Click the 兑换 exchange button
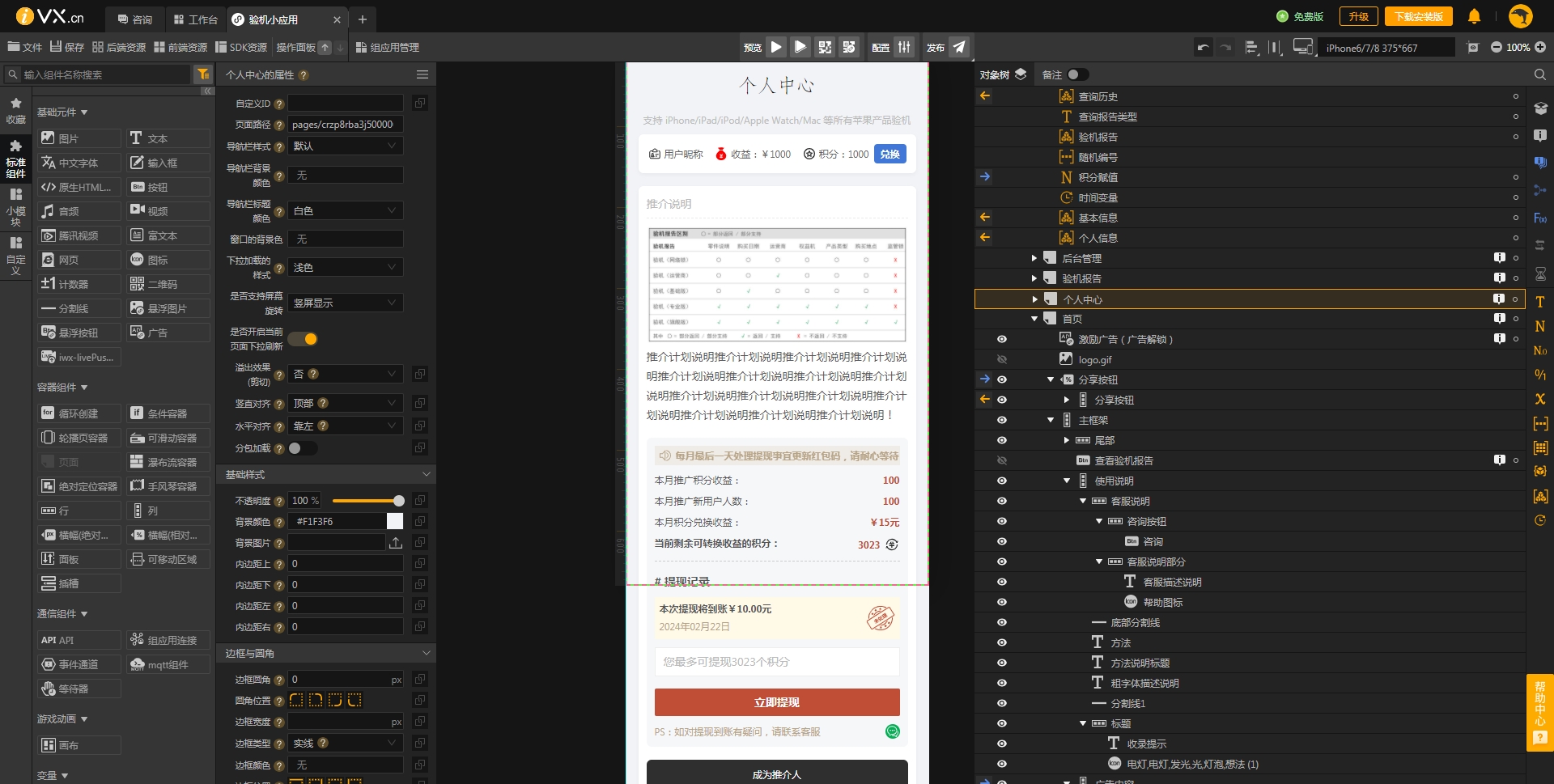 click(890, 154)
